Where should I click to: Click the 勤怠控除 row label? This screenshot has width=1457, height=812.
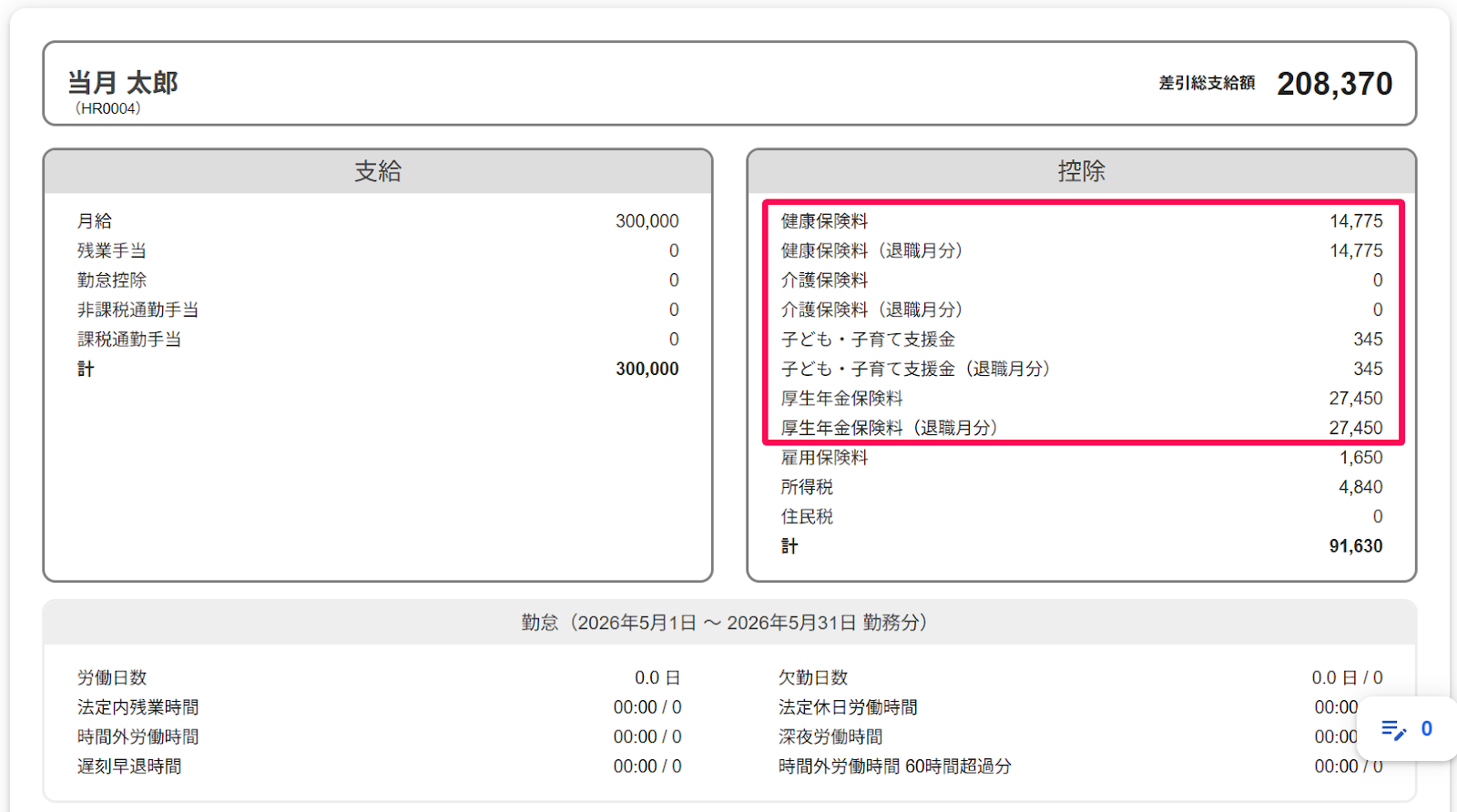click(112, 280)
